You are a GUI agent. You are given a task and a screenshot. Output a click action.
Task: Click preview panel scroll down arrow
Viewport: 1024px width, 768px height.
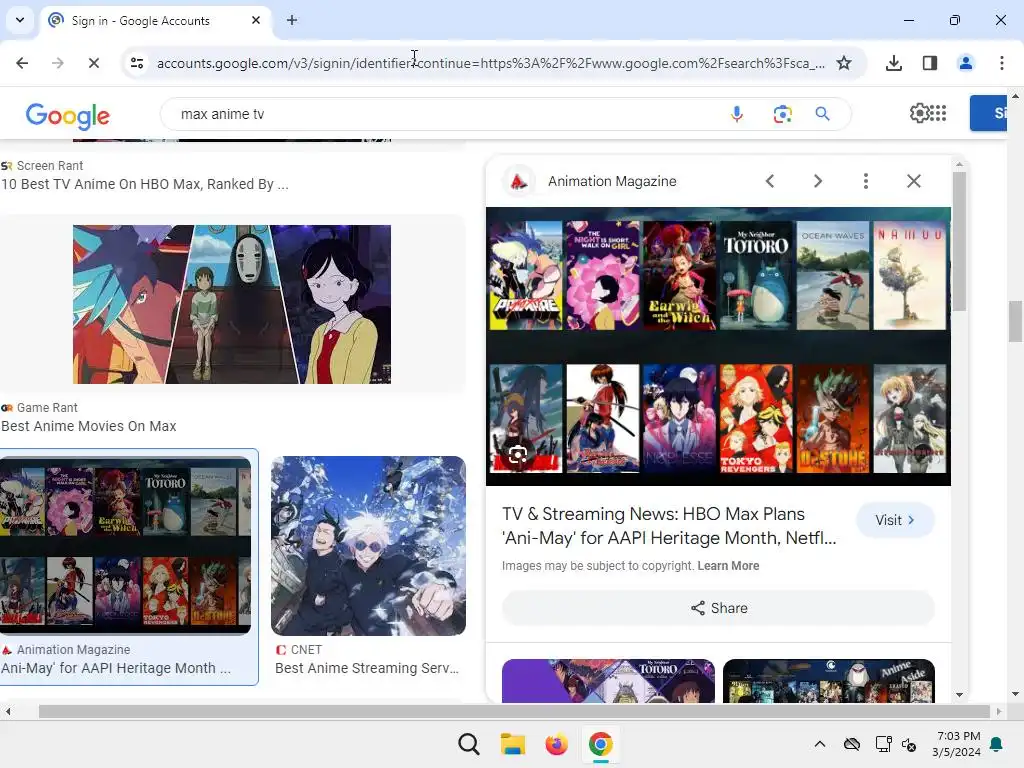[x=959, y=694]
